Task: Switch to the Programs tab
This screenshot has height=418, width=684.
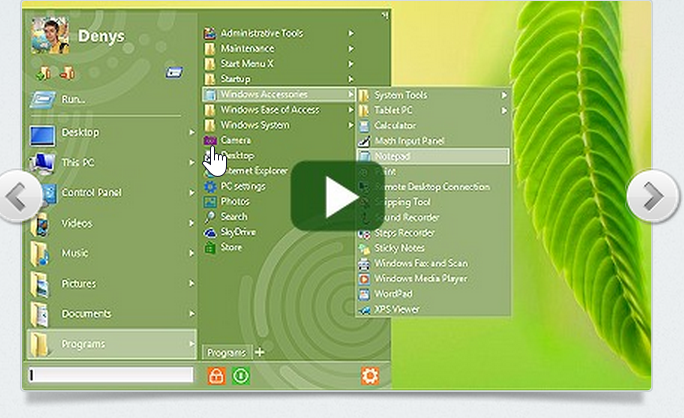Action: (227, 352)
